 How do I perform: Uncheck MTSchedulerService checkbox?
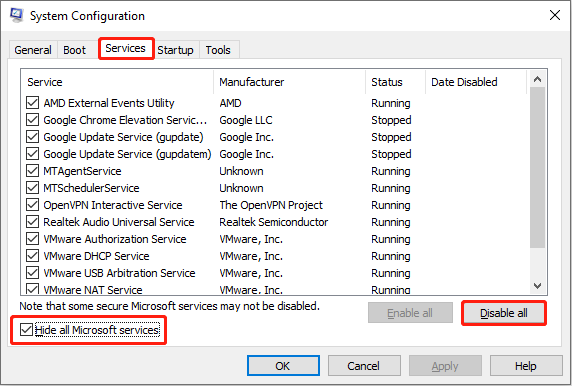coord(32,188)
